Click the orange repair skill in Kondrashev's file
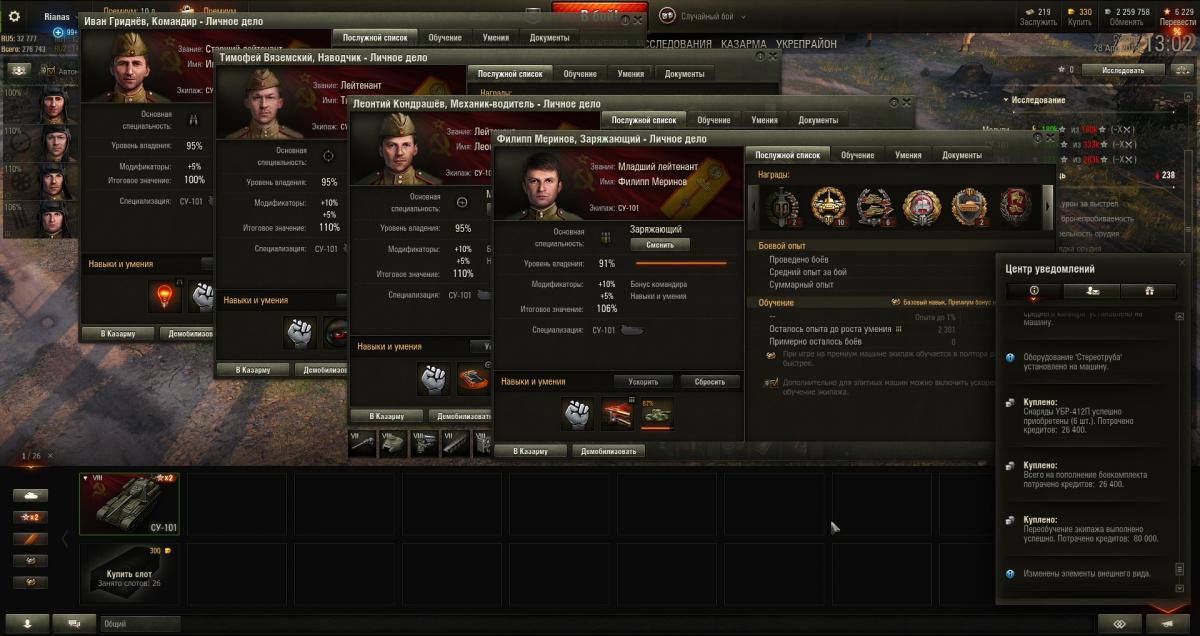The width and height of the screenshot is (1200, 636). tap(473, 379)
